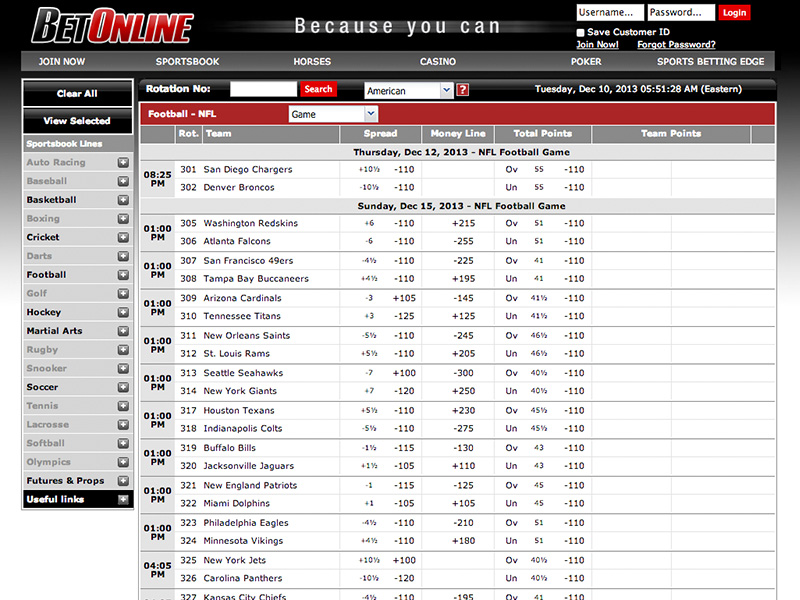The width and height of the screenshot is (800, 600).
Task: Click Philadelphia Eagles money line -210
Action: 464,523
